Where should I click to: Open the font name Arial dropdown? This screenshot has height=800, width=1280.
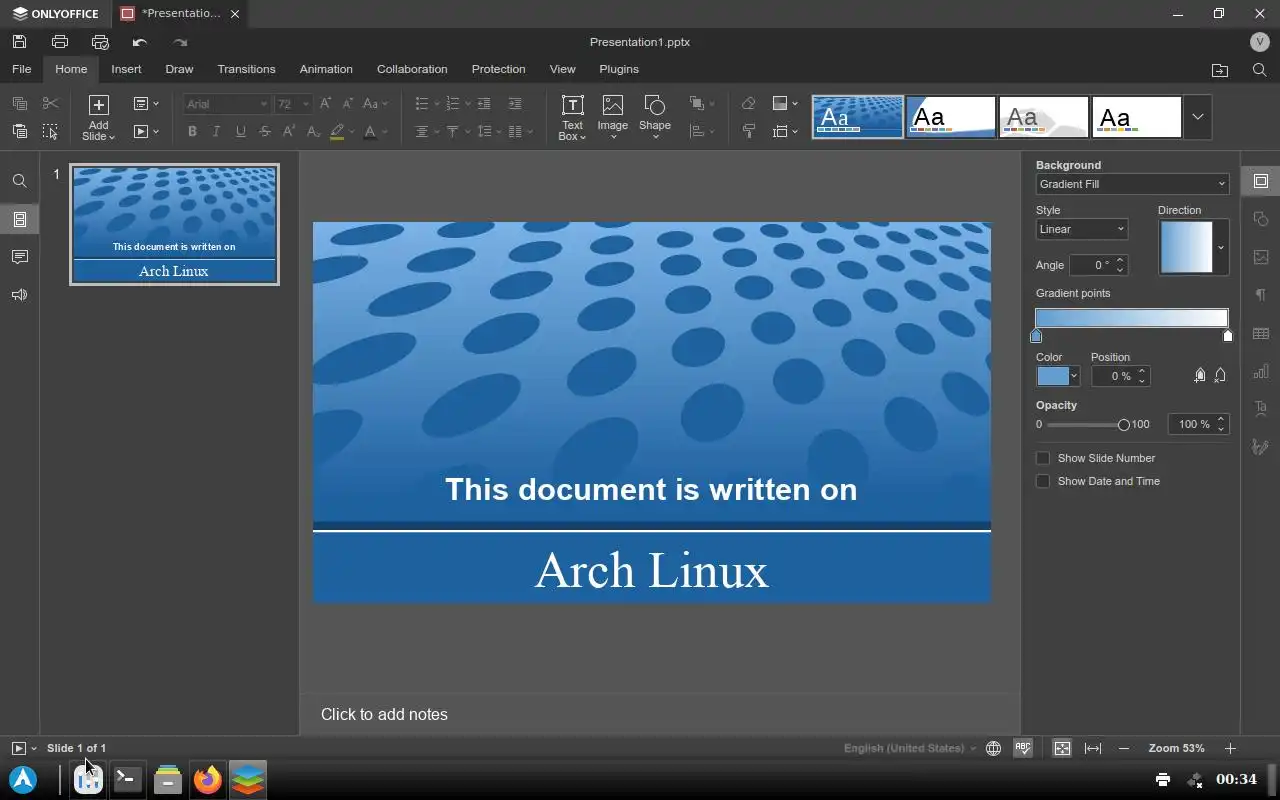click(x=264, y=104)
